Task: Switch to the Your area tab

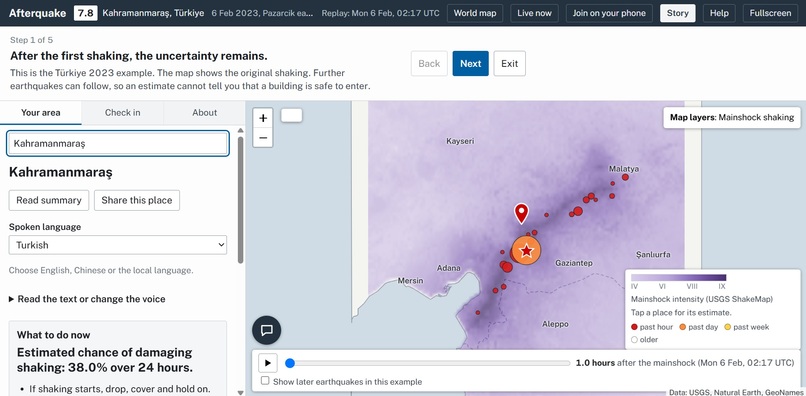Action: tap(41, 113)
